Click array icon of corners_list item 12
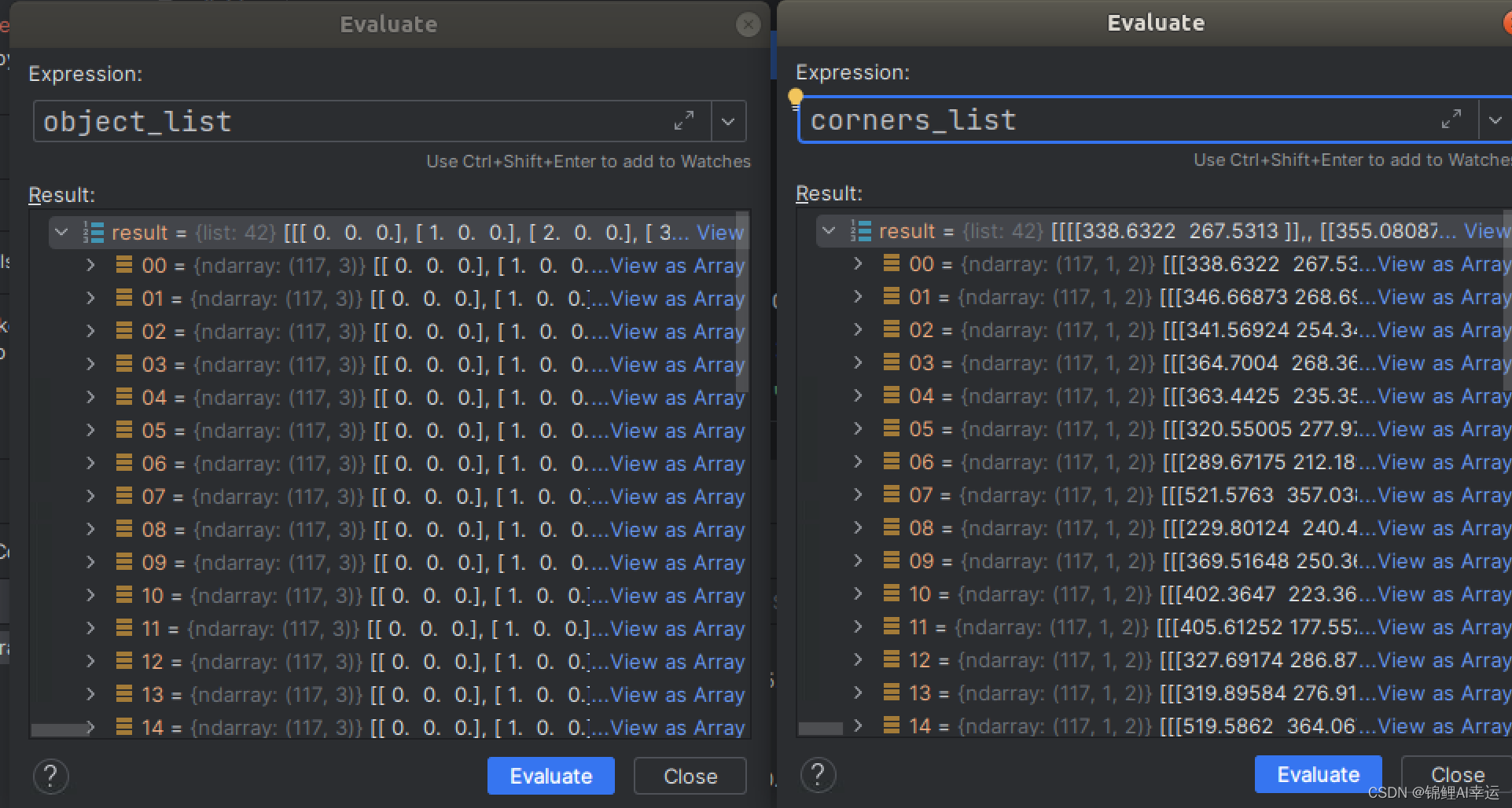Screen dimensions: 1512x808 point(892,659)
